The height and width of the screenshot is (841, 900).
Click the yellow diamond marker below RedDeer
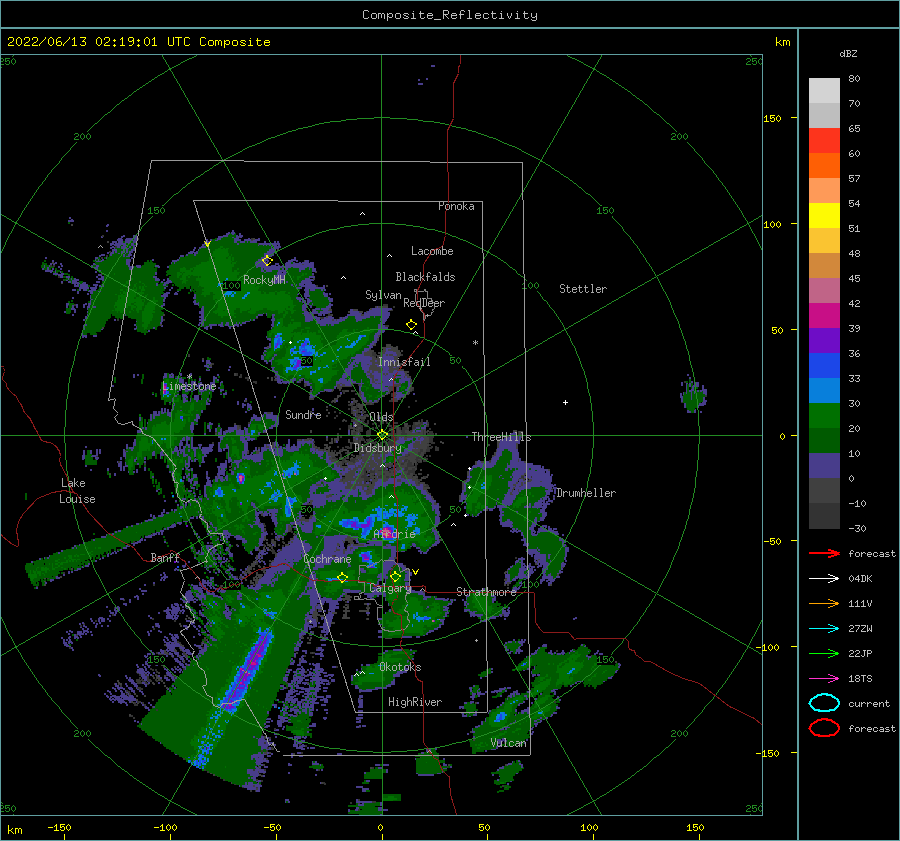point(412,325)
